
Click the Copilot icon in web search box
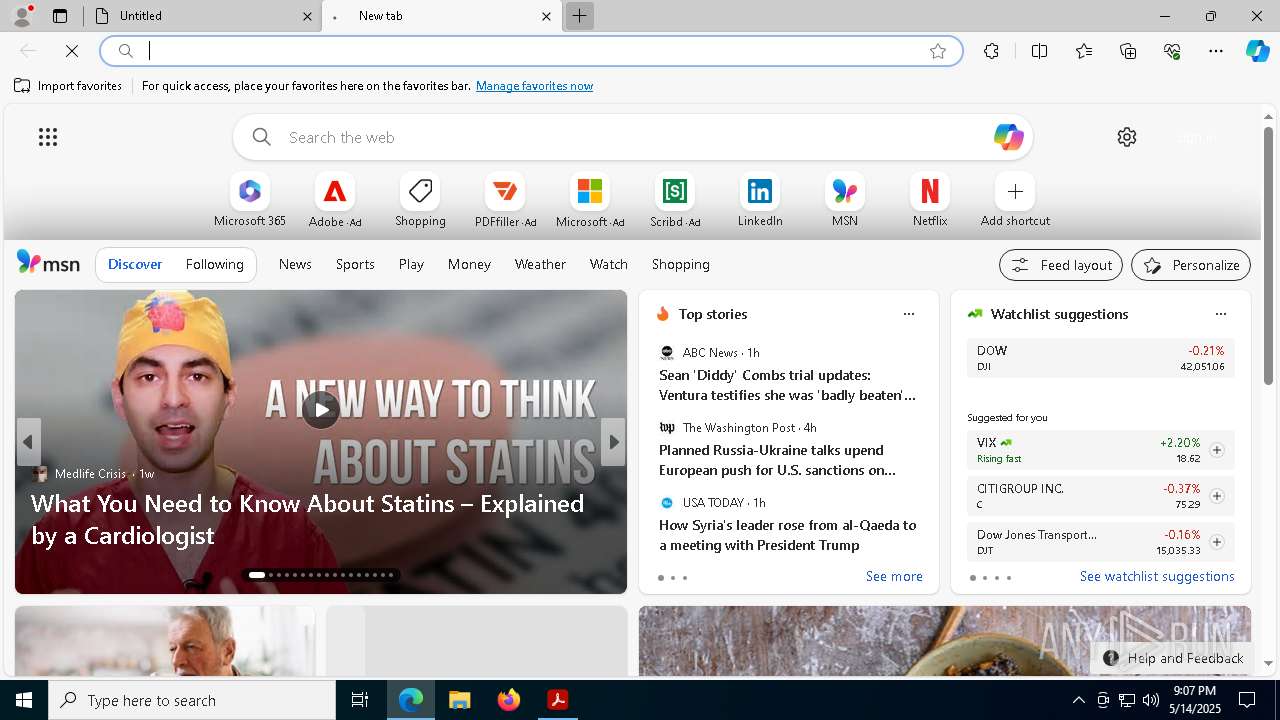coord(1008,137)
